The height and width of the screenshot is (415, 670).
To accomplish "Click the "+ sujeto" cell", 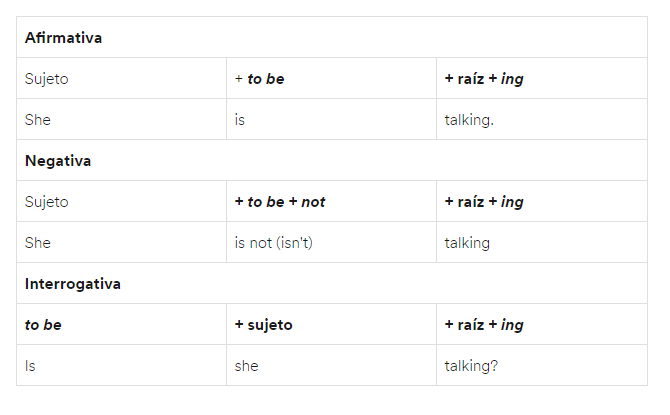I will click(264, 325).
